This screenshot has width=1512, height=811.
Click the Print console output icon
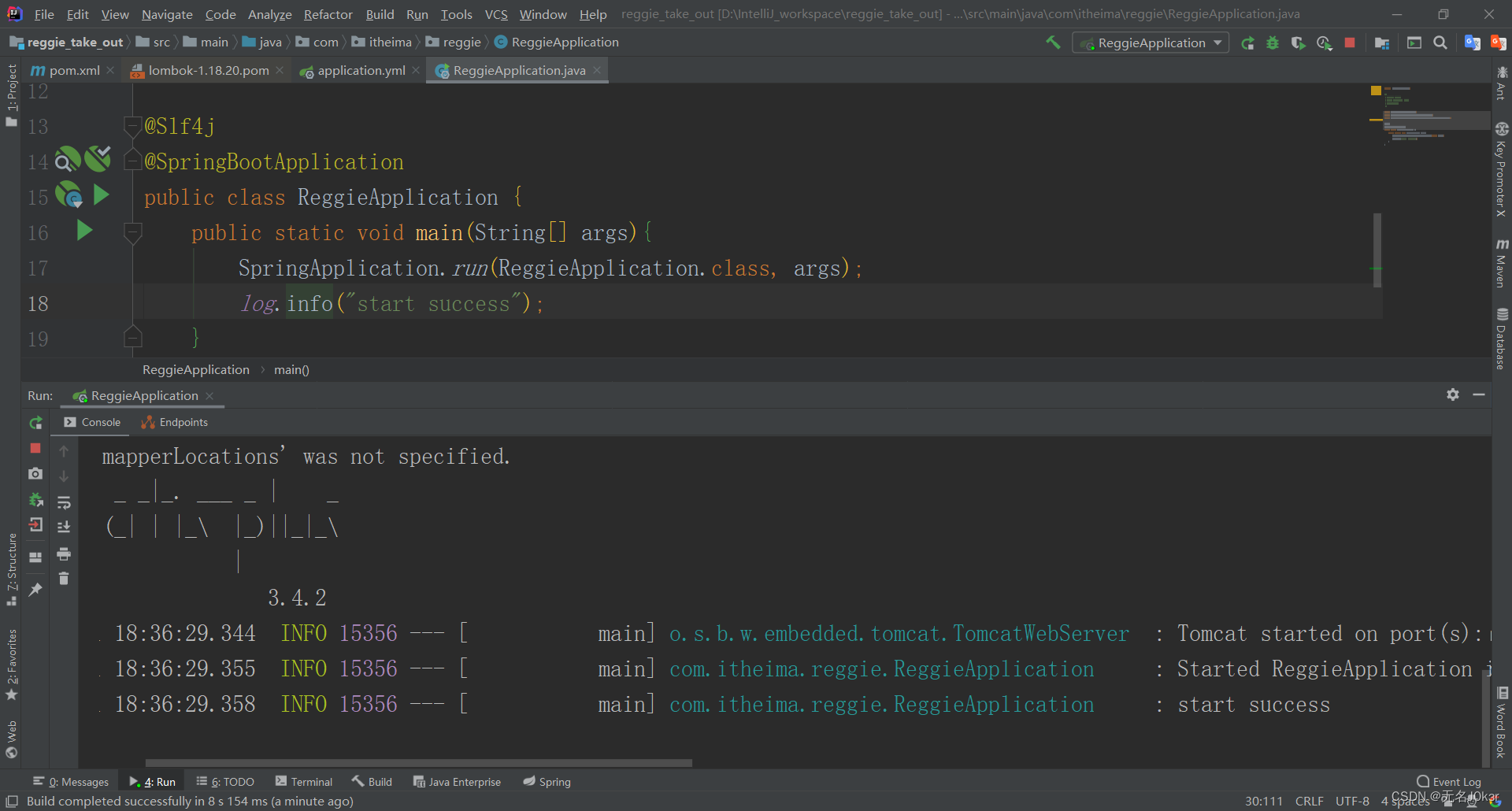(x=64, y=554)
